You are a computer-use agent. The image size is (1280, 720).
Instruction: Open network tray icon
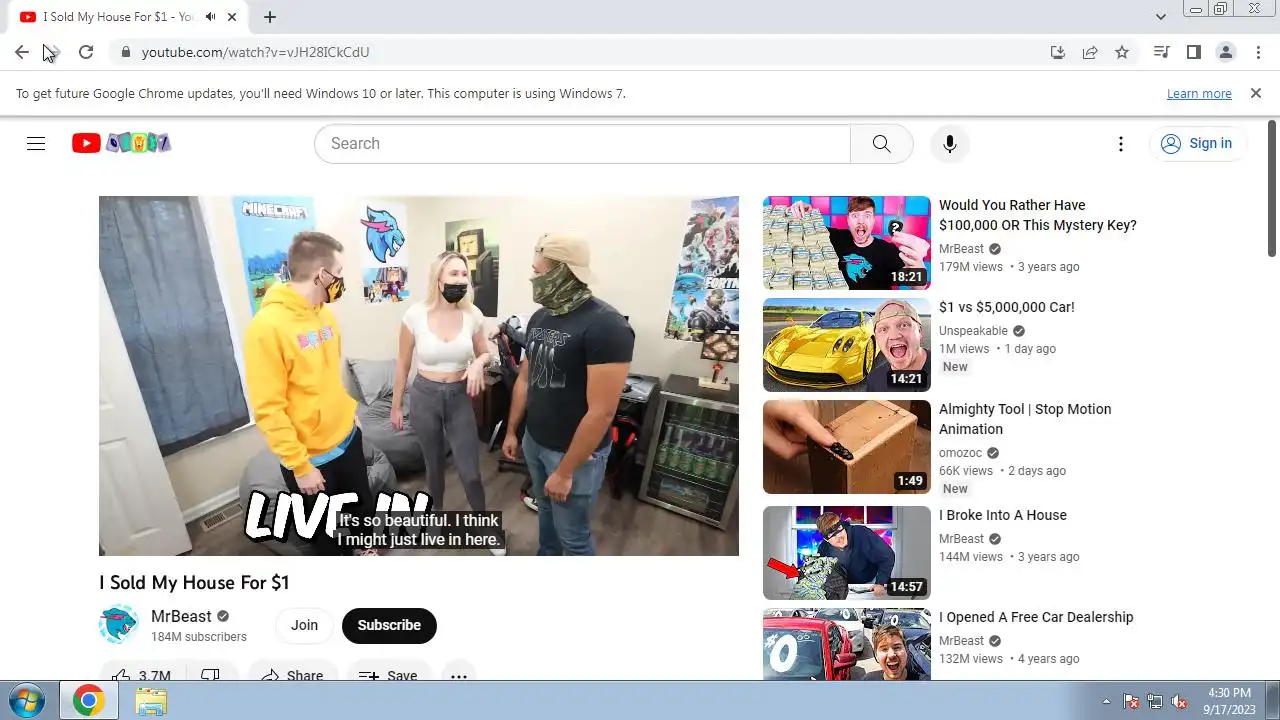[1155, 701]
